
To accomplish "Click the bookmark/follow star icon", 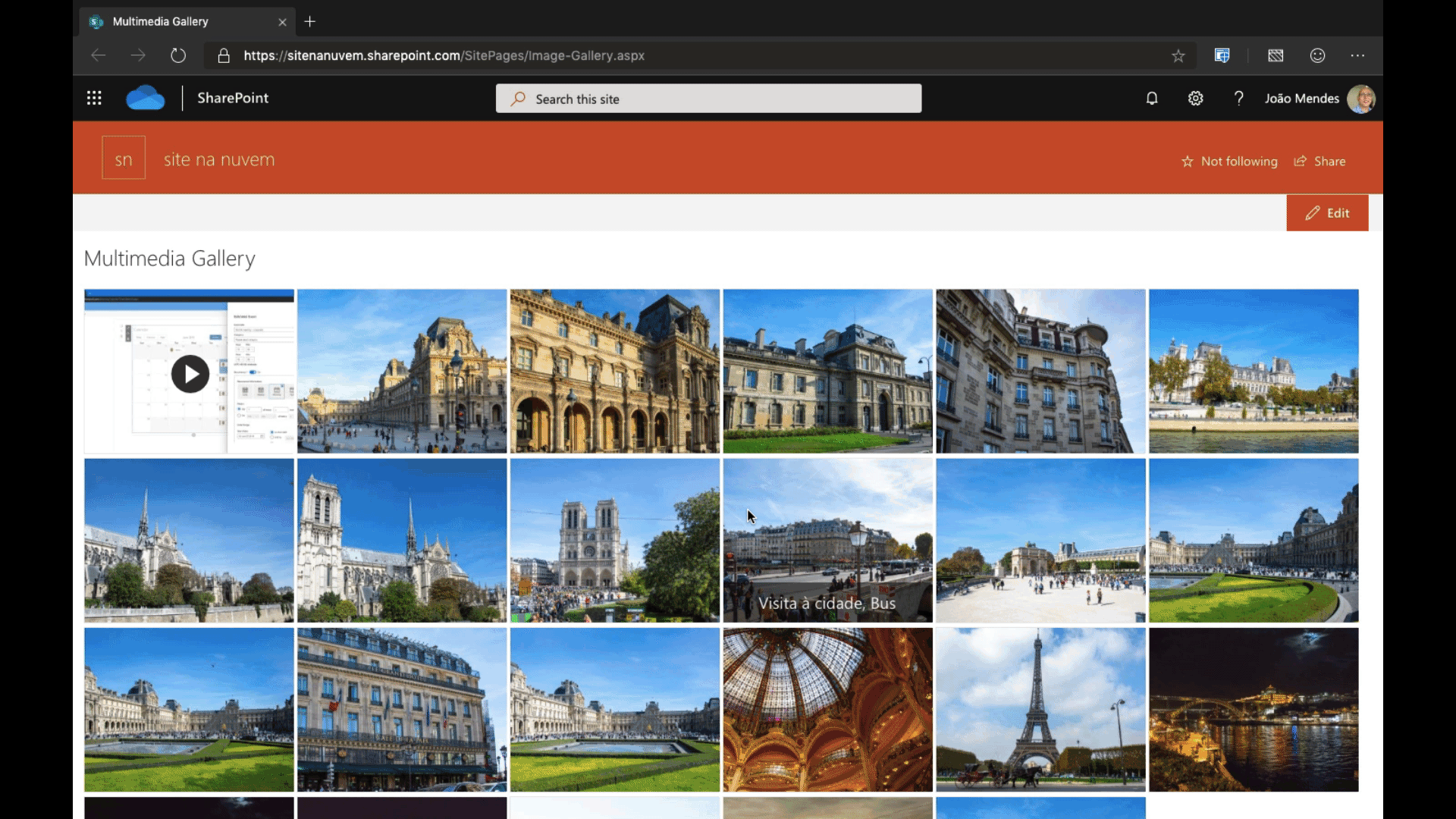I will coord(1186,160).
